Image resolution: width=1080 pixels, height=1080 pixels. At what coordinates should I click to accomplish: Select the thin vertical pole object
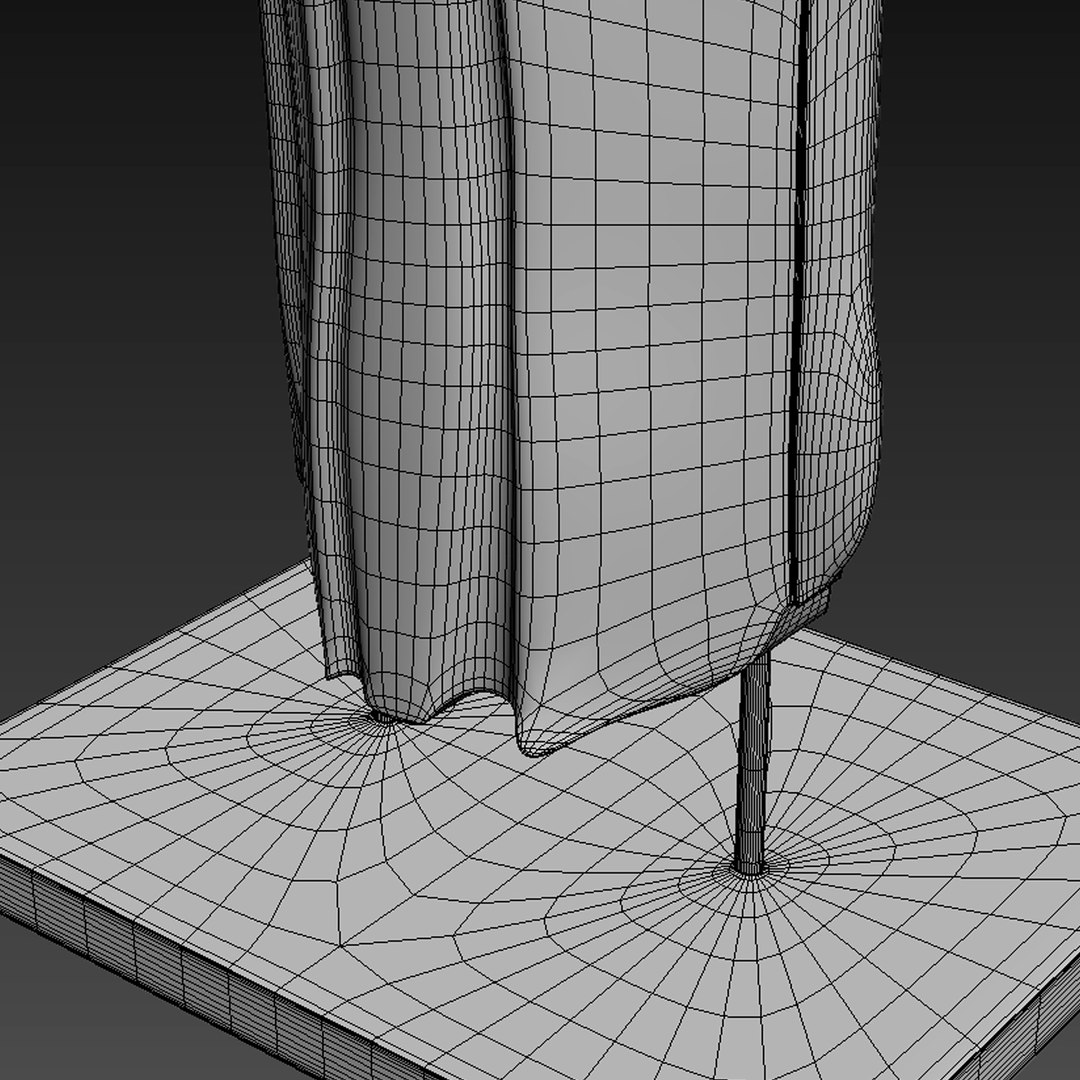tap(753, 765)
